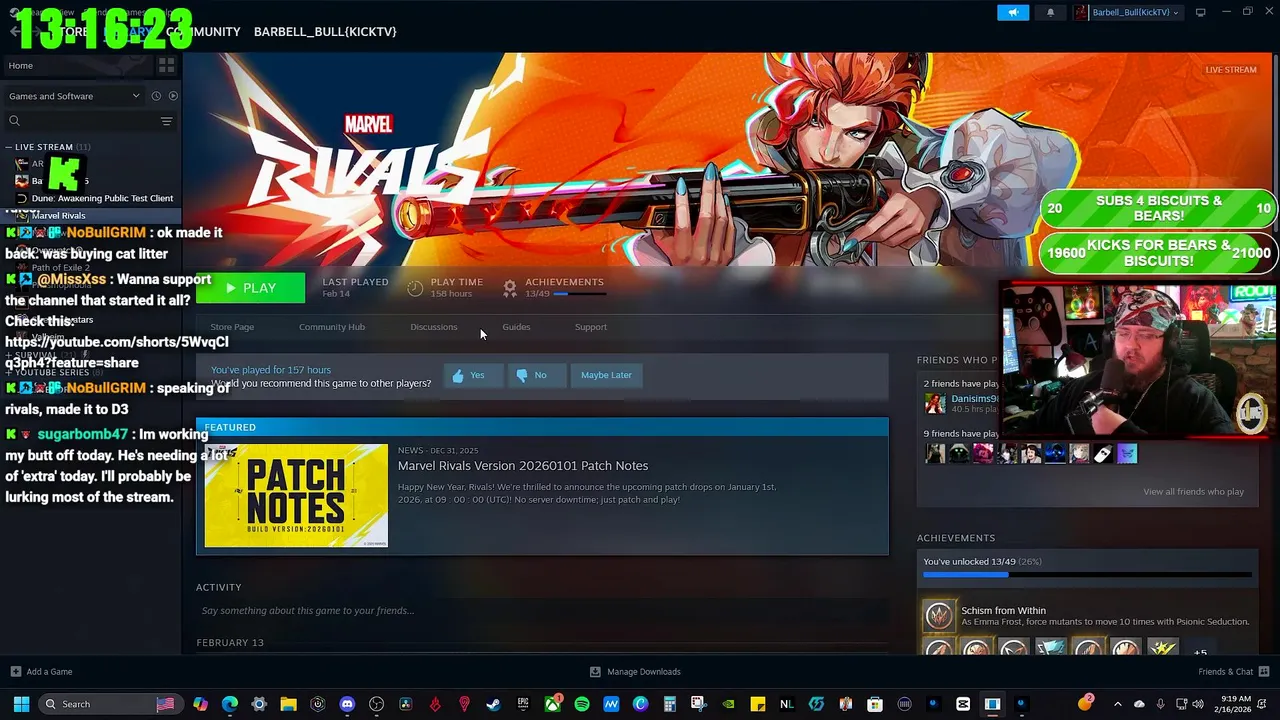Open Steam notifications bell
Screen dimensions: 1280x720
(1050, 12)
